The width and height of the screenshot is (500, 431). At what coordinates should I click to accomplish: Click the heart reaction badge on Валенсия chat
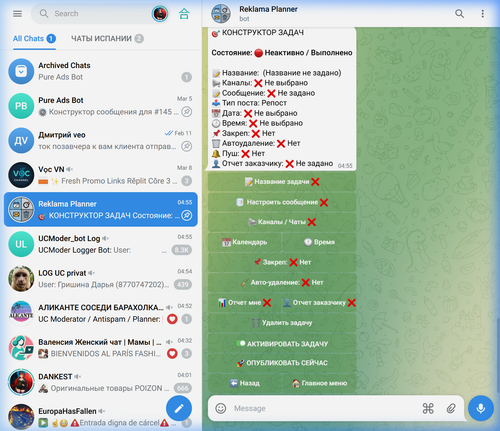pos(172,354)
